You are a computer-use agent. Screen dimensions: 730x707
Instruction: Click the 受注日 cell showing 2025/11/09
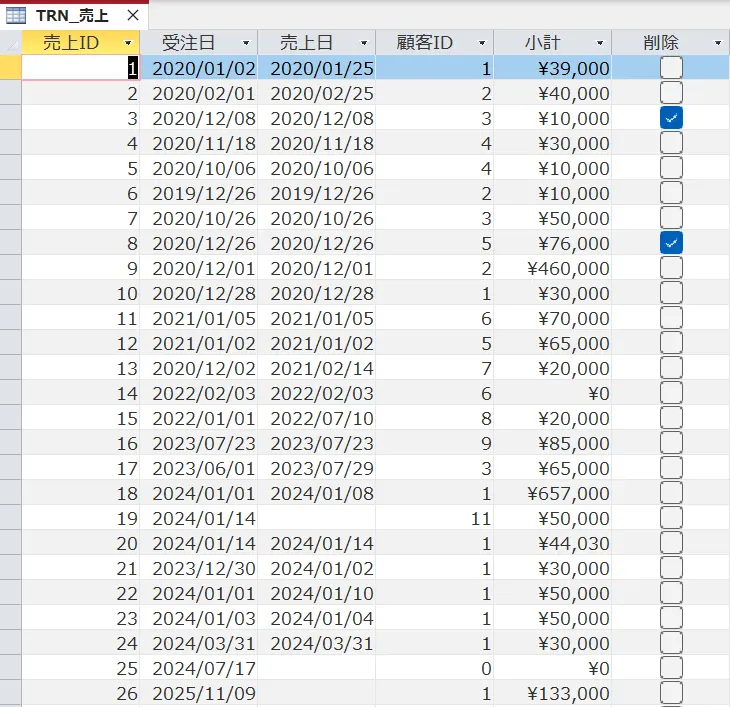198,693
